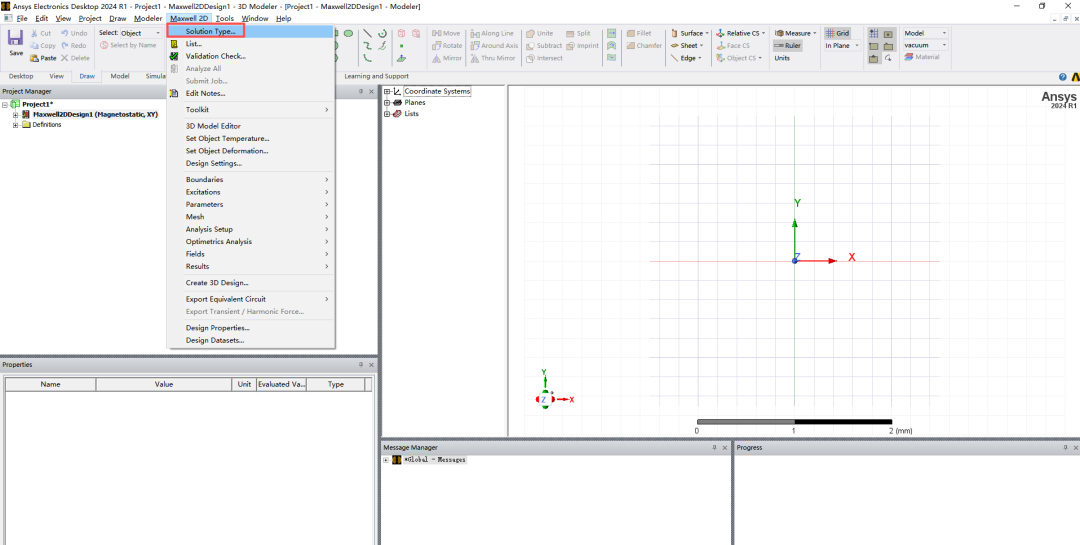Screen dimensions: 1080x545
Task: Toggle the Ruler display button
Action: pyautogui.click(x=787, y=45)
